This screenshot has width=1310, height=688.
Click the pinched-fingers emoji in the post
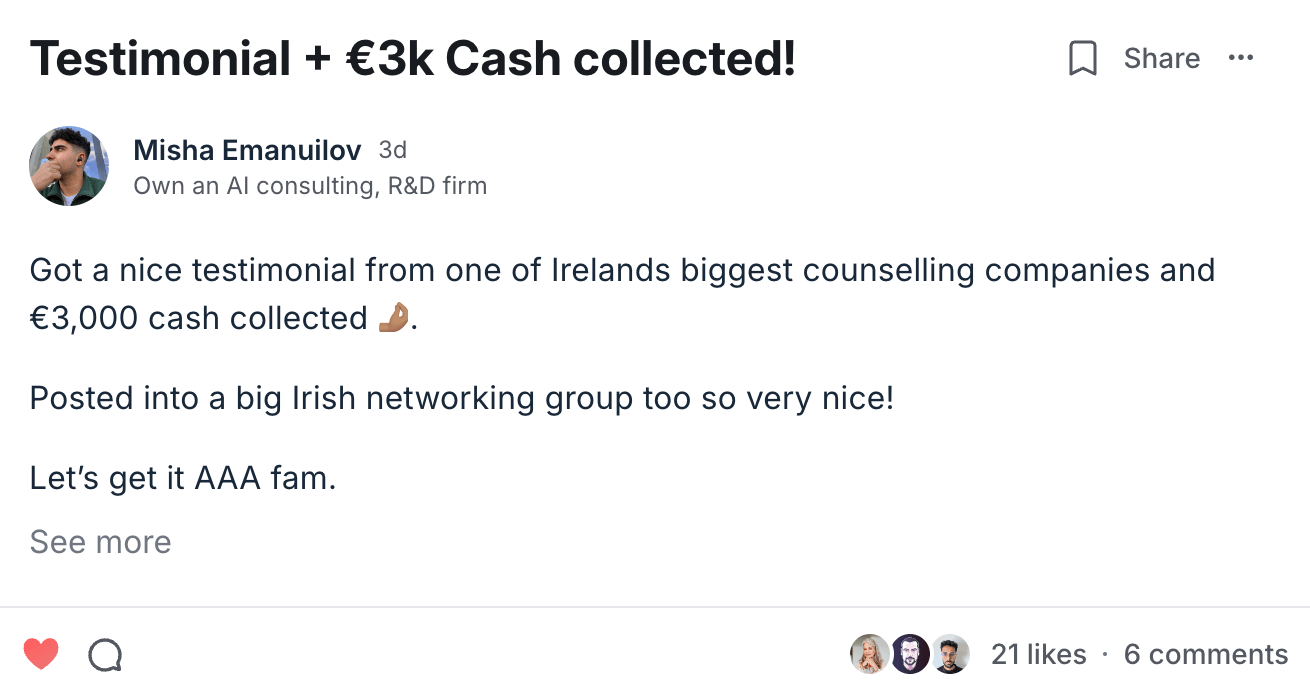(393, 318)
